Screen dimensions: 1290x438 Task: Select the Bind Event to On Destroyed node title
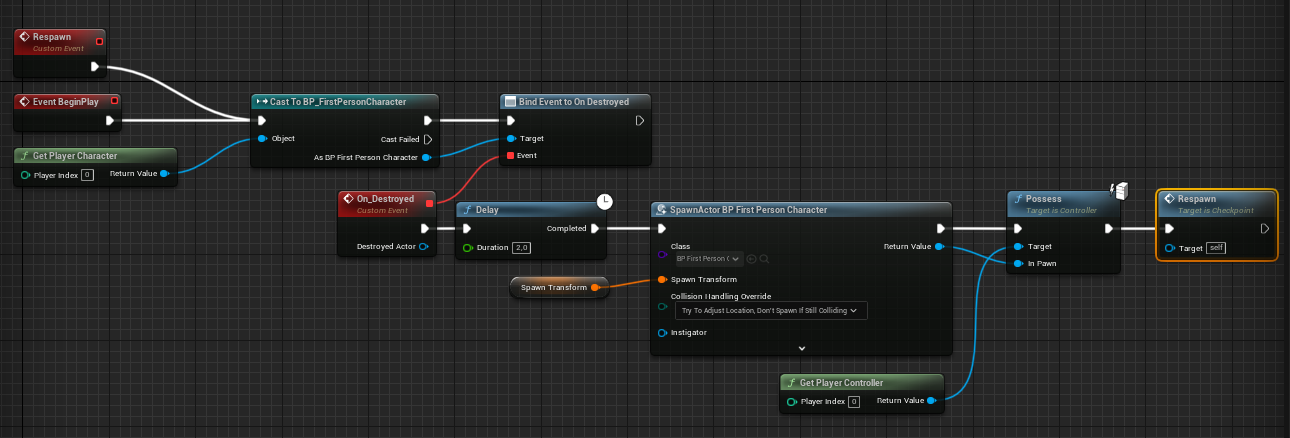(574, 102)
